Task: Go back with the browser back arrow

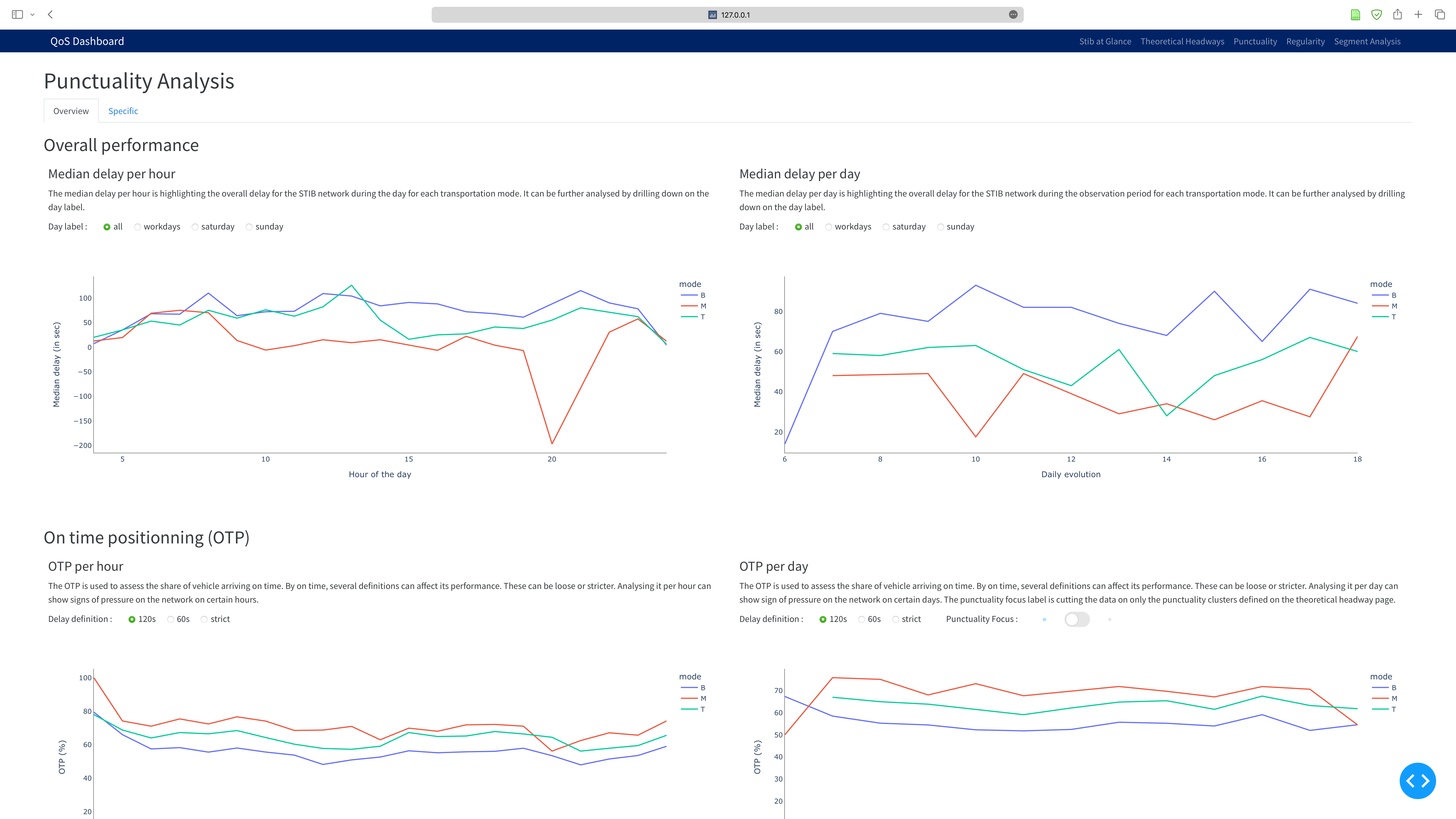Action: [x=50, y=15]
